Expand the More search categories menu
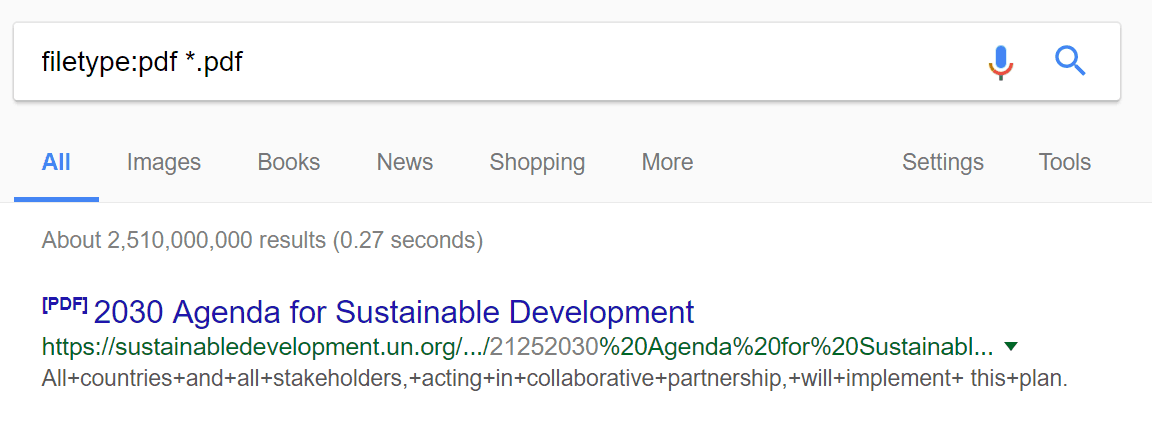 point(667,162)
